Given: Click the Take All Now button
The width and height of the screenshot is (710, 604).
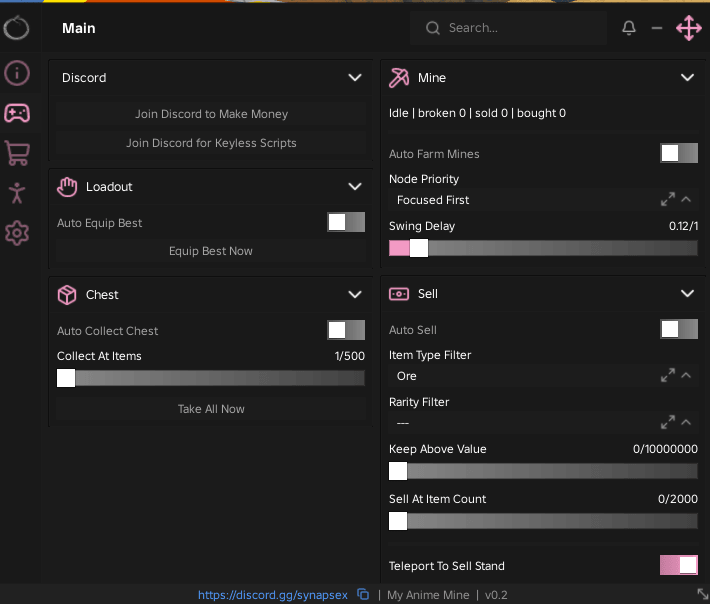Looking at the screenshot, I should (211, 409).
